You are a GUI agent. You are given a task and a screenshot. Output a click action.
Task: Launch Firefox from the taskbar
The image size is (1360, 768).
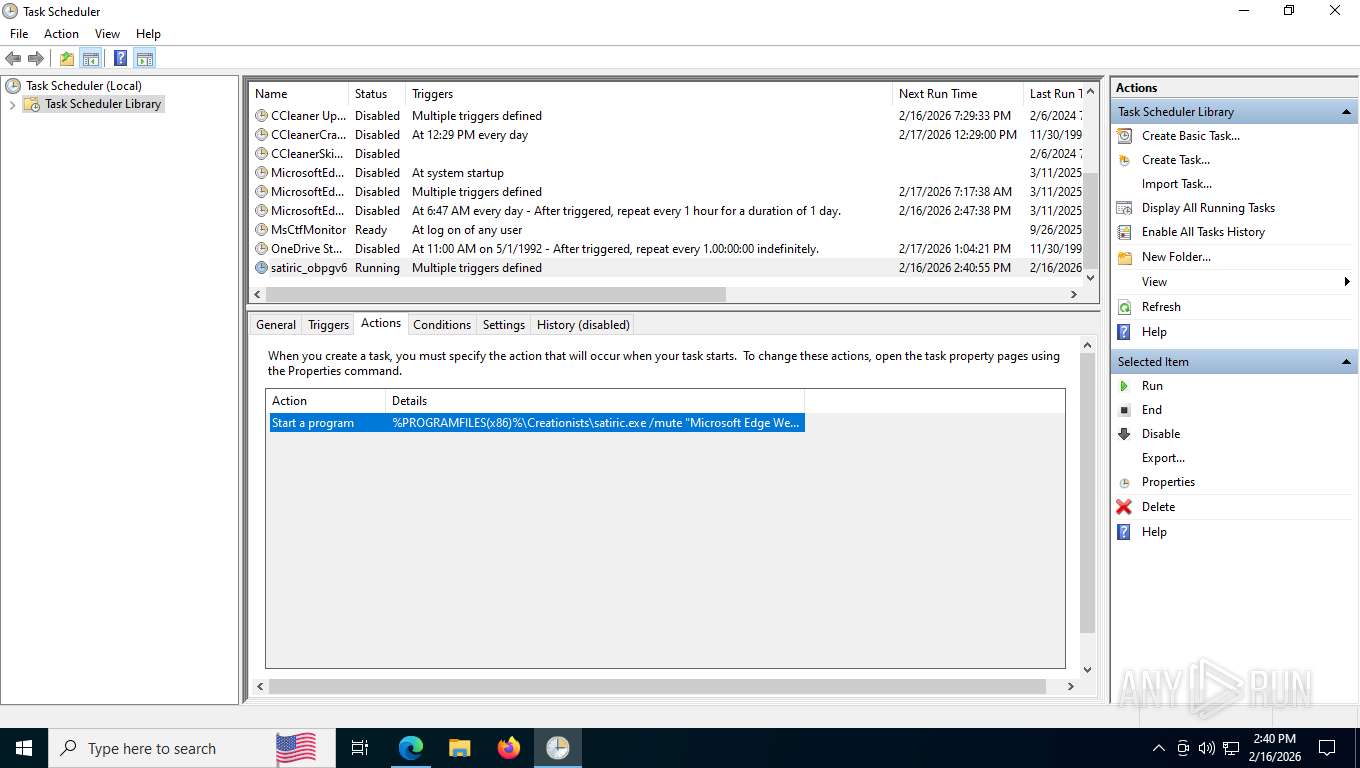509,748
